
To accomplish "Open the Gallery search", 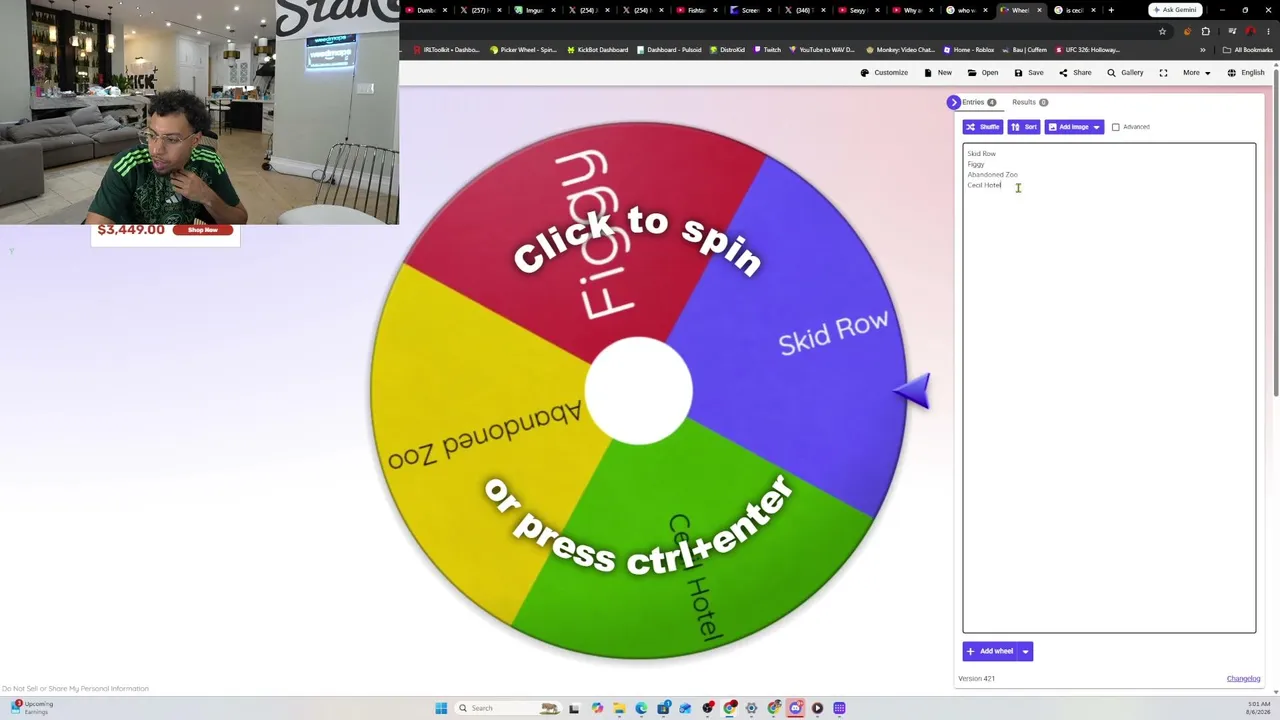I will pyautogui.click(x=1125, y=73).
